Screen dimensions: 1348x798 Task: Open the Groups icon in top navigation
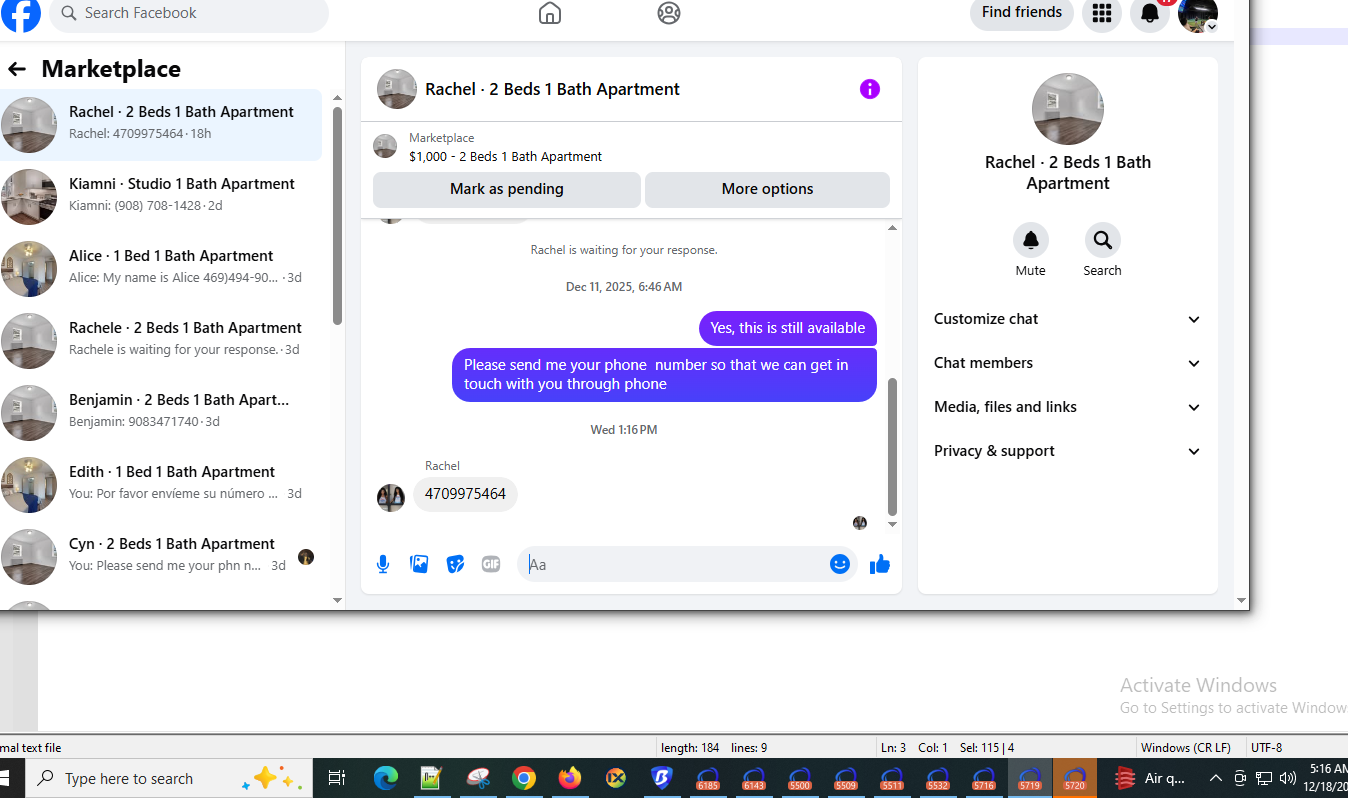[669, 13]
